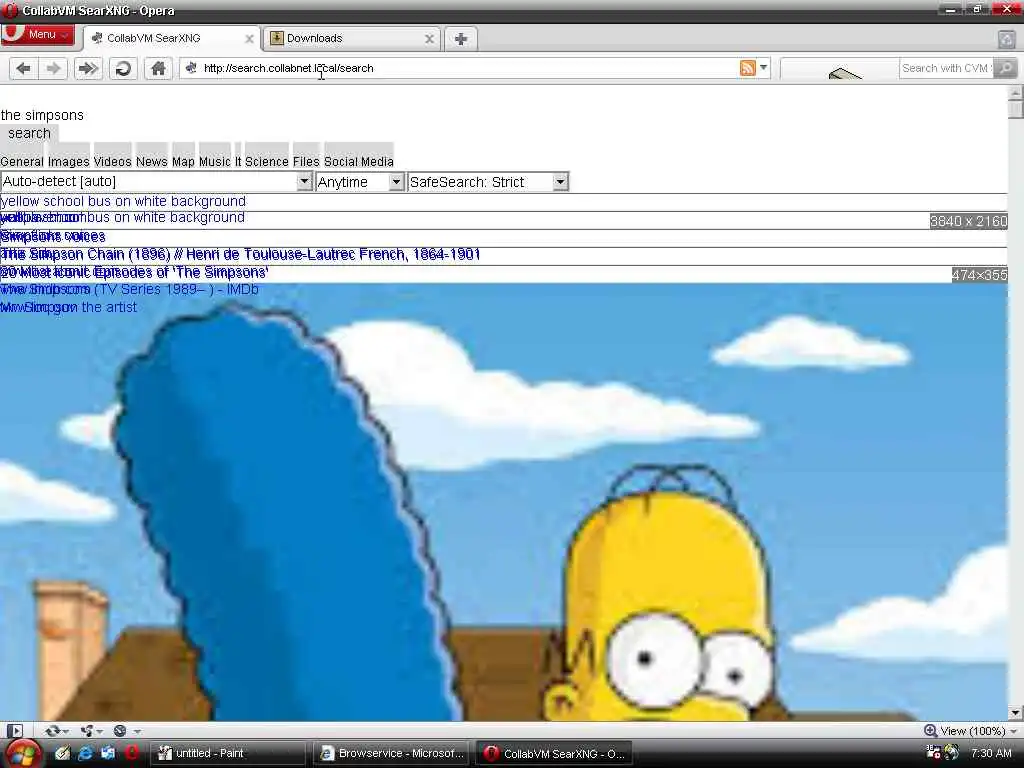
Task: Click the RSS feed icon
Action: (747, 68)
